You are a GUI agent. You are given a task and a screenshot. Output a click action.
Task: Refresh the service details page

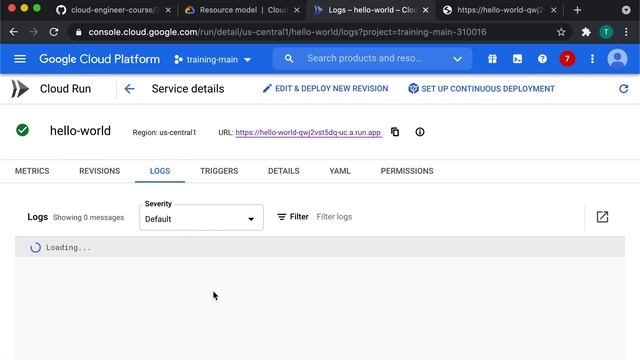coord(623,89)
